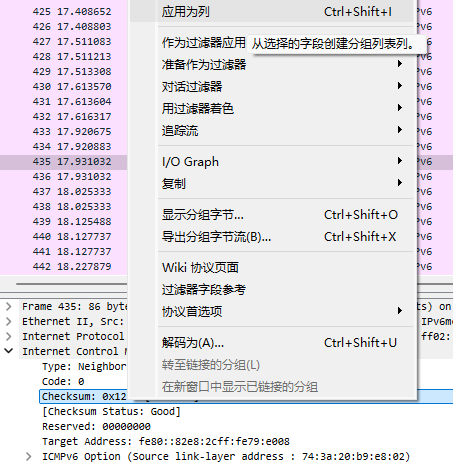Image resolution: width=453 pixels, height=465 pixels.
Task: Select packet 437 at 18.025333
Action: [63, 192]
